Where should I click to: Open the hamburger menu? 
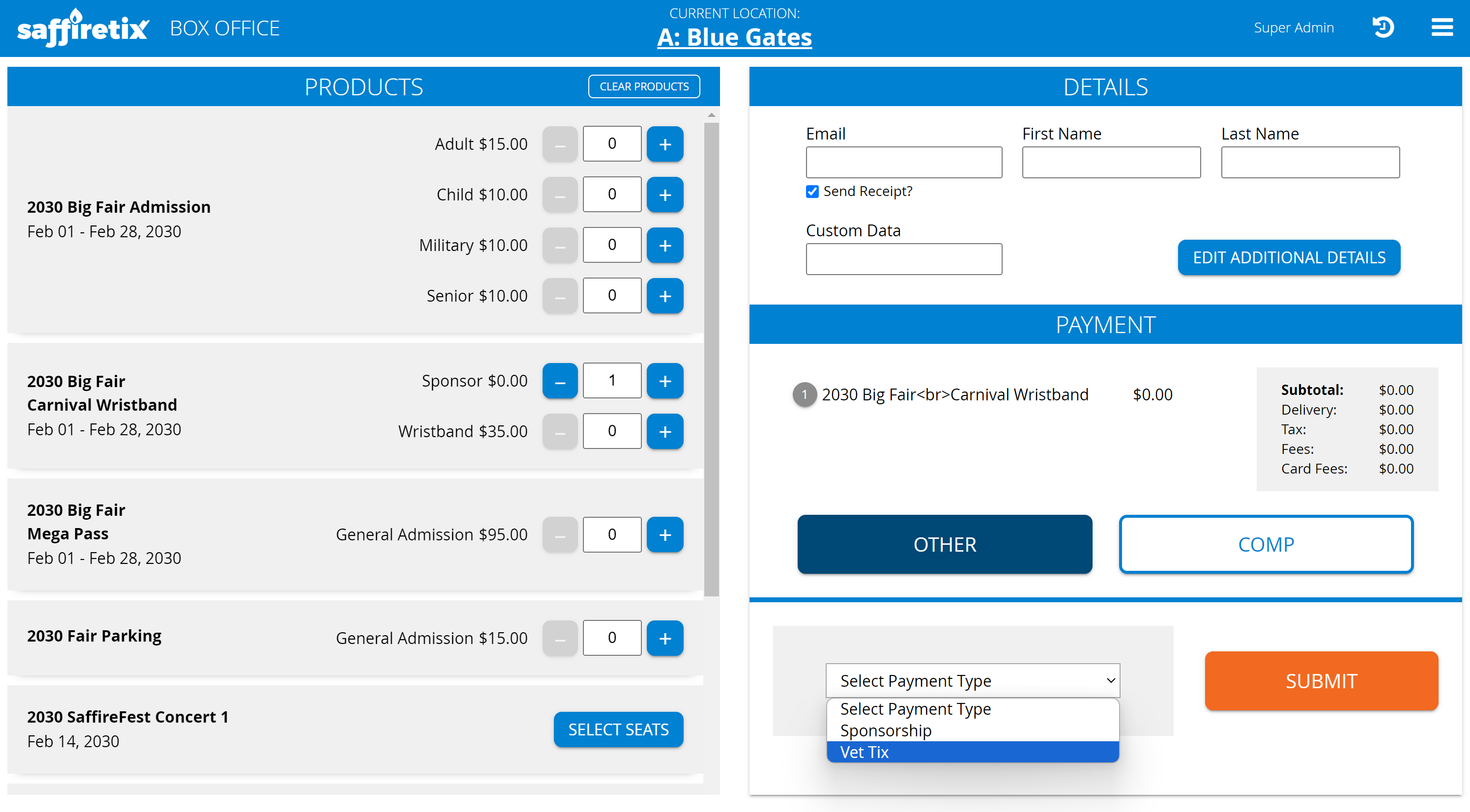(x=1441, y=28)
